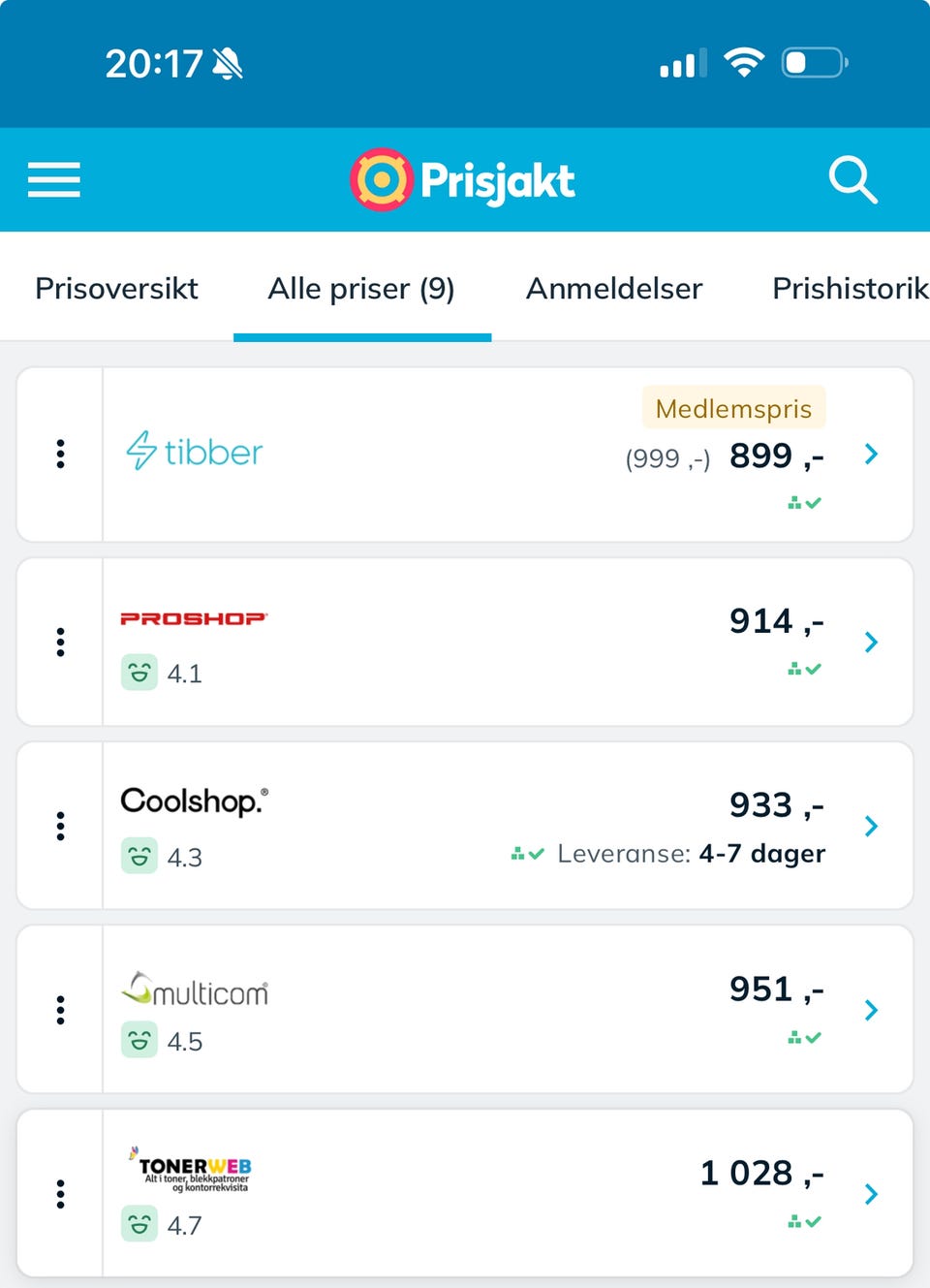Viewport: 930px width, 1288px height.
Task: Click the Prisjakt logo
Action: pos(463,180)
